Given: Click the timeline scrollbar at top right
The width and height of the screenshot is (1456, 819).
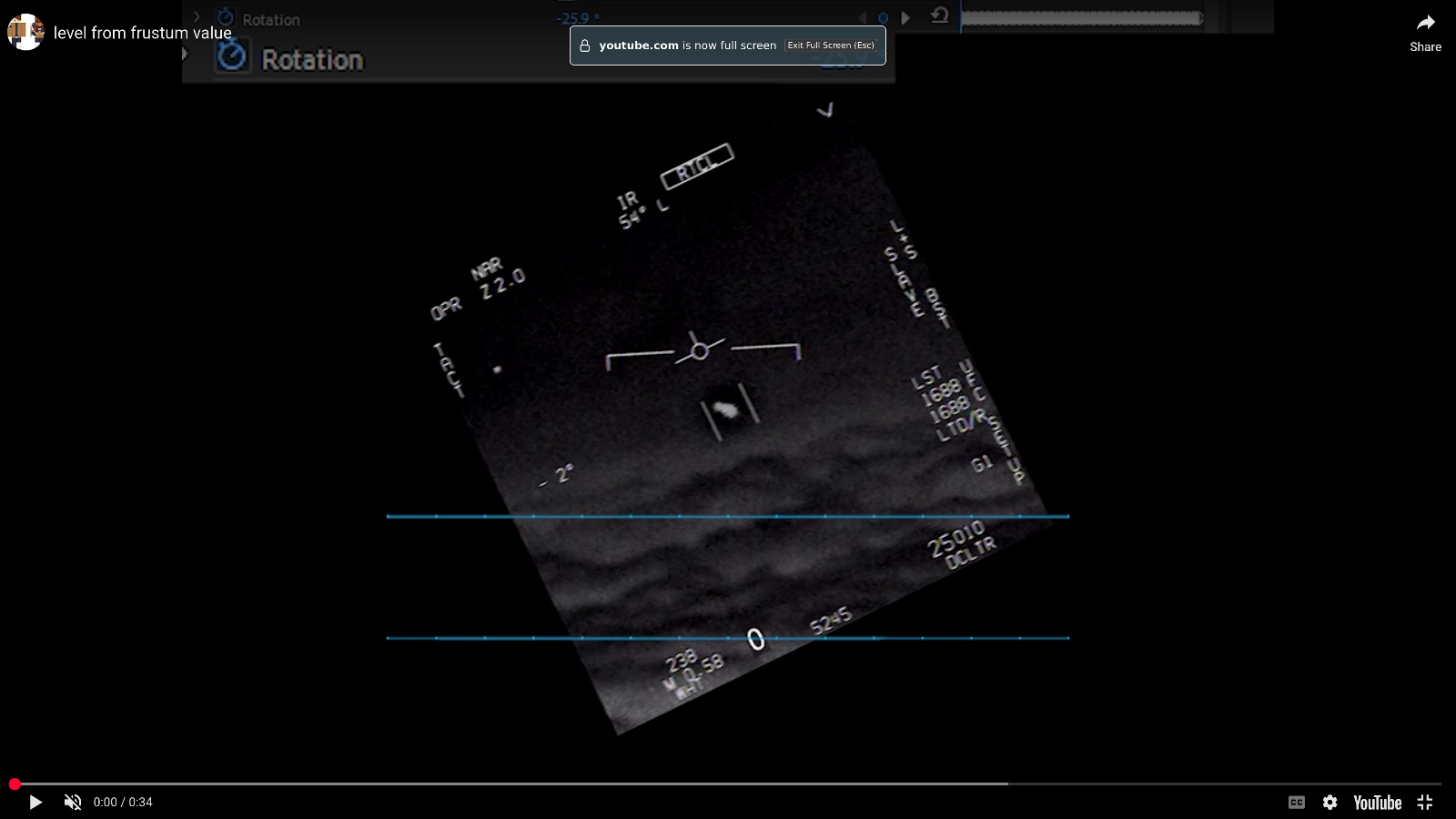Looking at the screenshot, I should click(x=1083, y=15).
